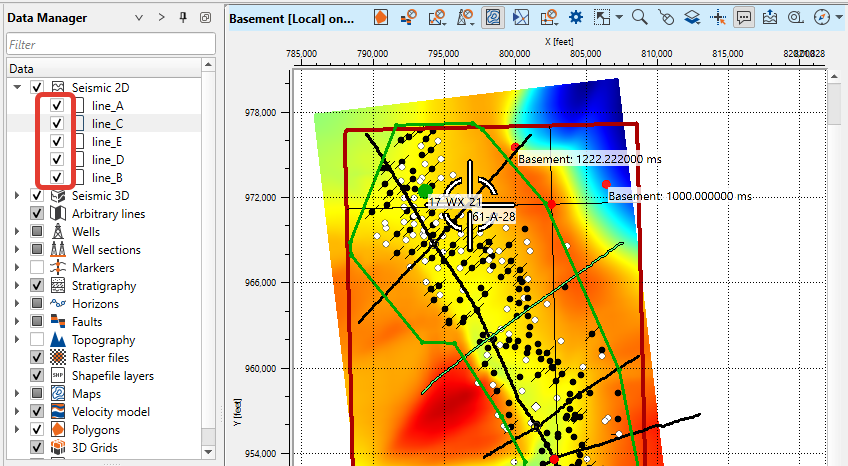The image size is (848, 466).
Task: Click the layers stack icon in toolbar
Action: 692,18
